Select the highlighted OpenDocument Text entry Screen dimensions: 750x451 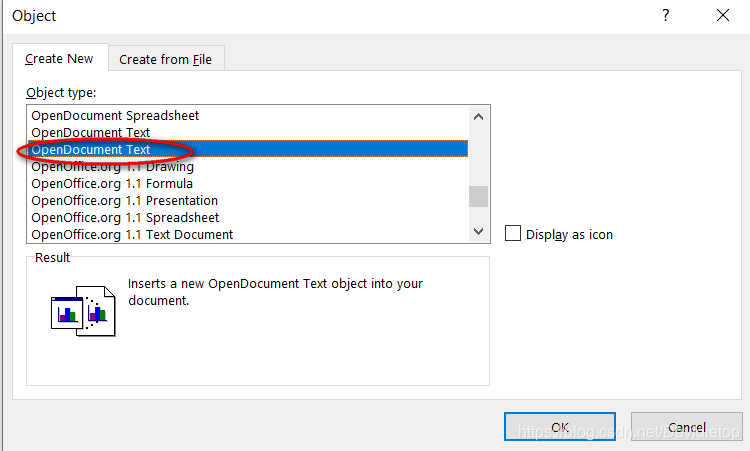coord(248,149)
